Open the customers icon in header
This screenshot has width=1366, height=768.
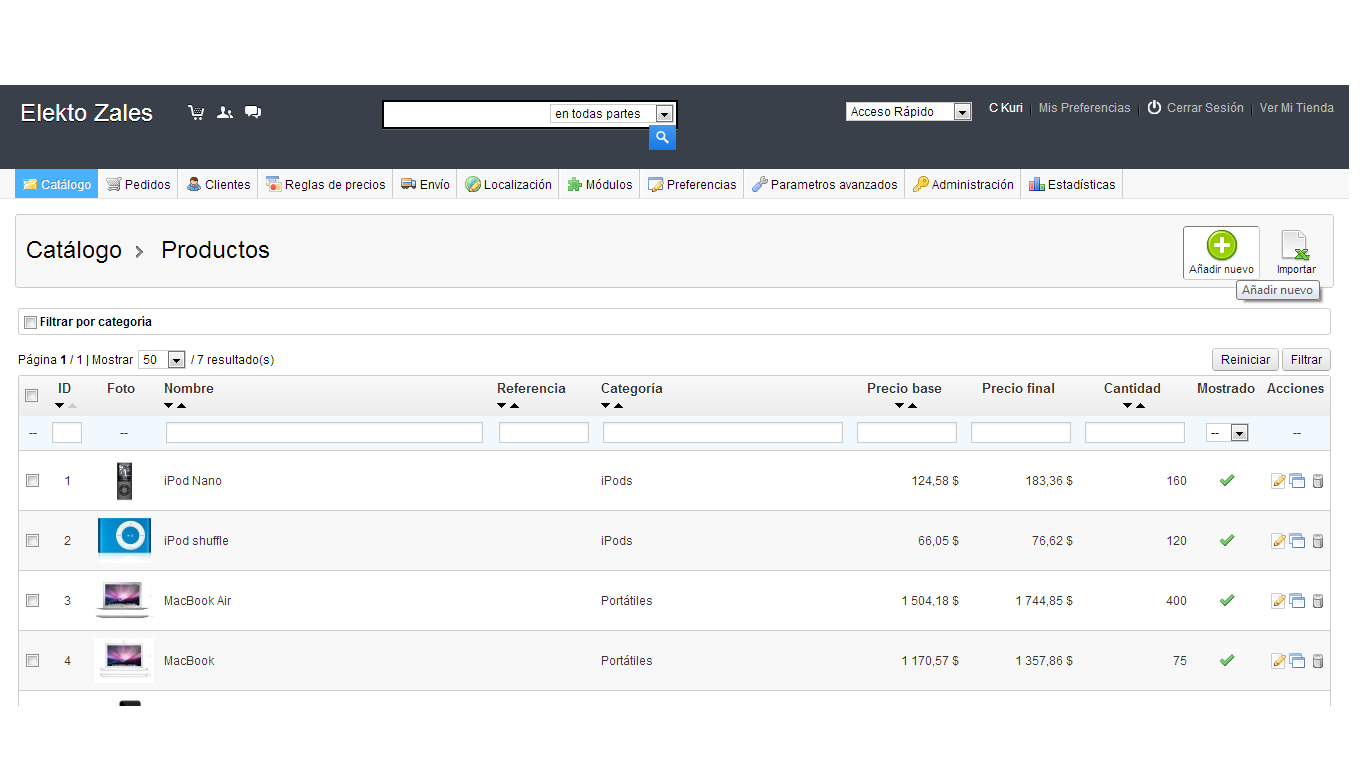pos(225,113)
